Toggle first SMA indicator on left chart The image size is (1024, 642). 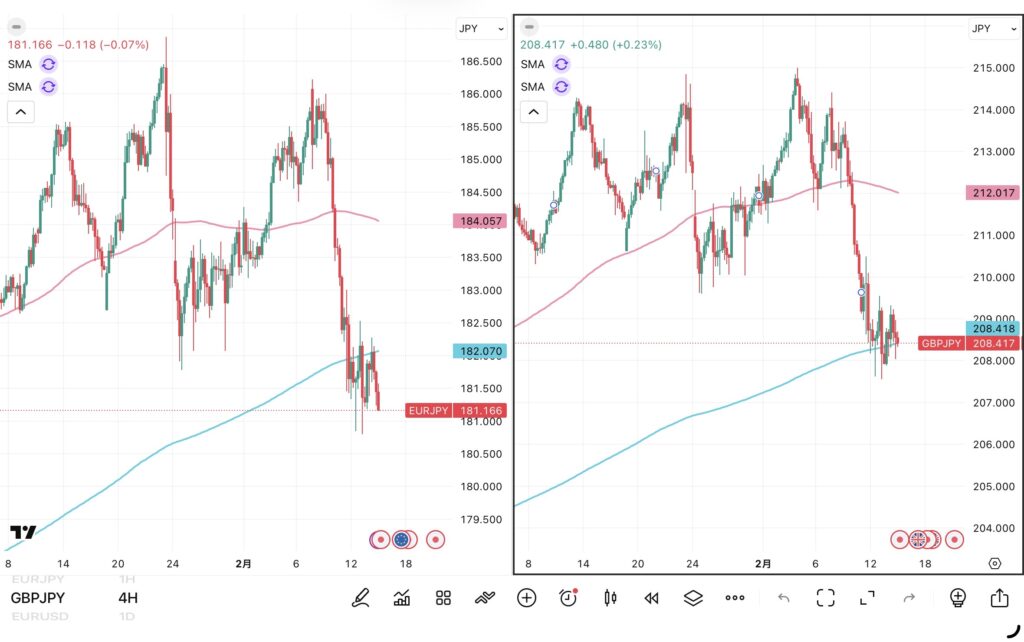(49, 64)
